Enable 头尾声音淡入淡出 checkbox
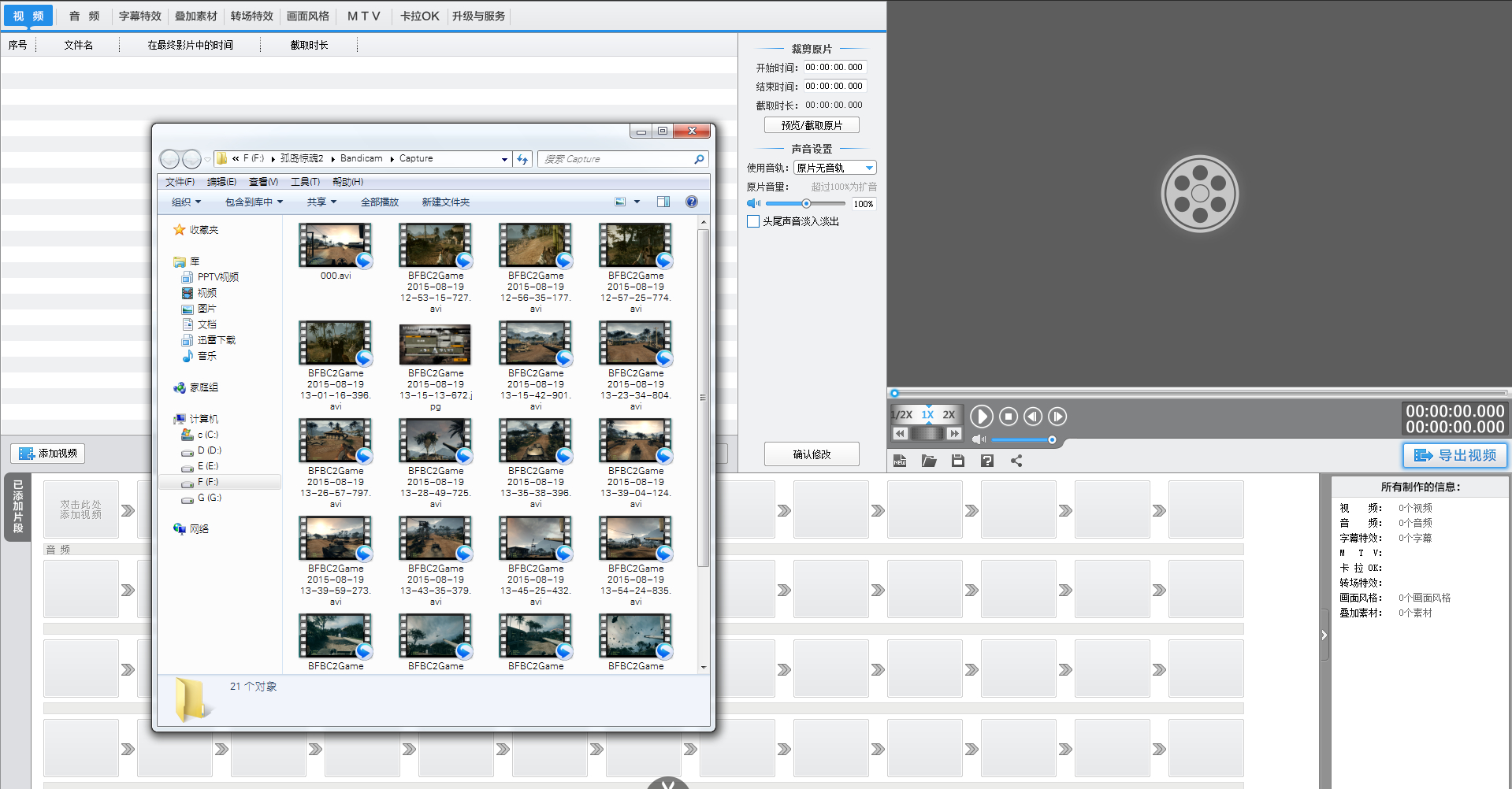This screenshot has height=789, width=1512. coord(753,221)
